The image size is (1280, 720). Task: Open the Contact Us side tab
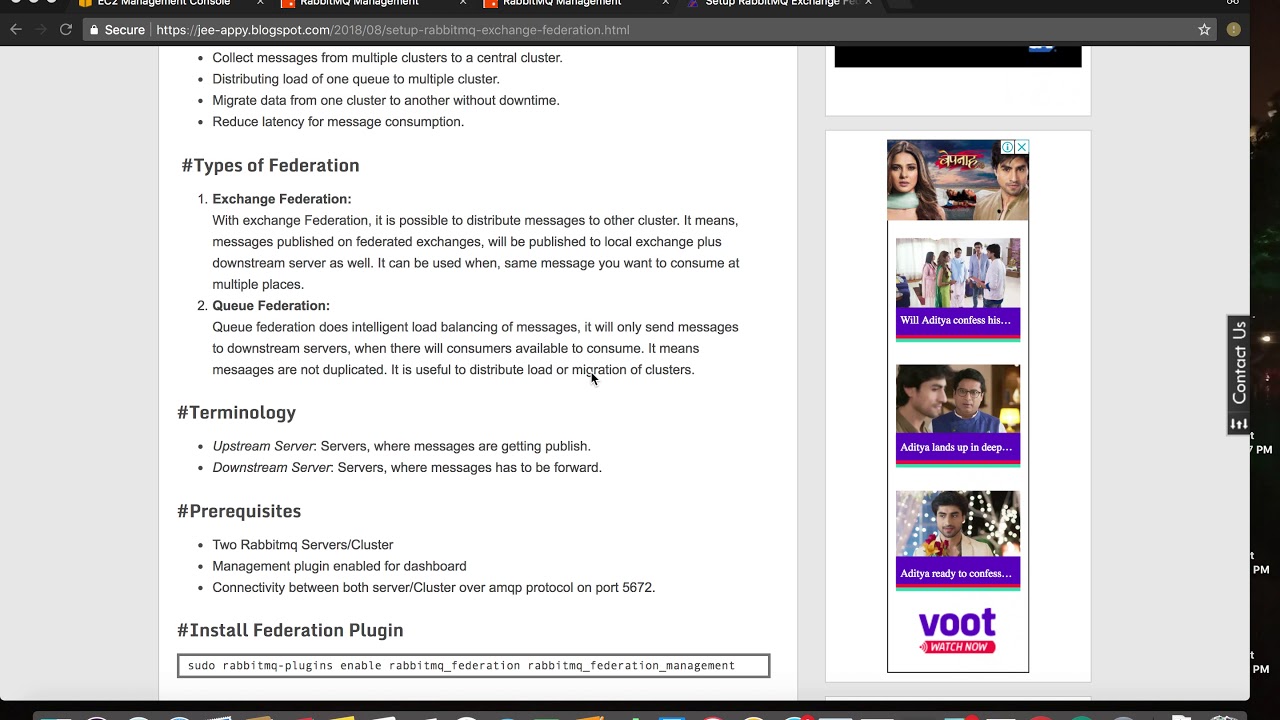tap(1239, 364)
